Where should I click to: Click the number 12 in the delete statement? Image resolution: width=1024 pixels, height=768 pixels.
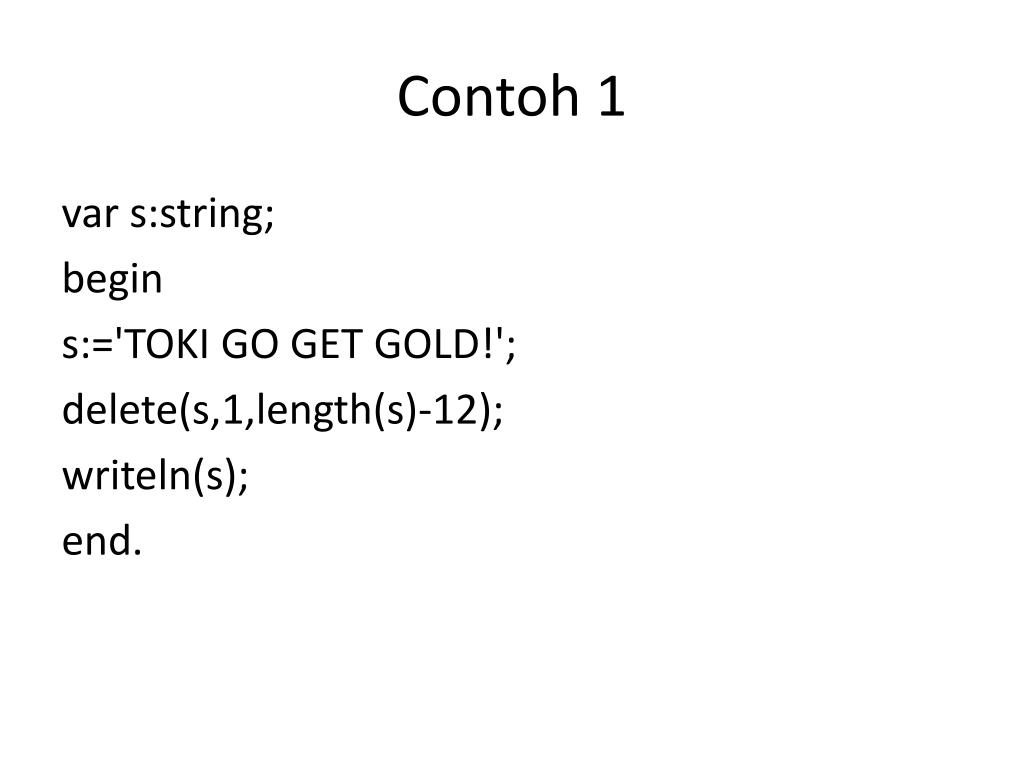click(456, 410)
